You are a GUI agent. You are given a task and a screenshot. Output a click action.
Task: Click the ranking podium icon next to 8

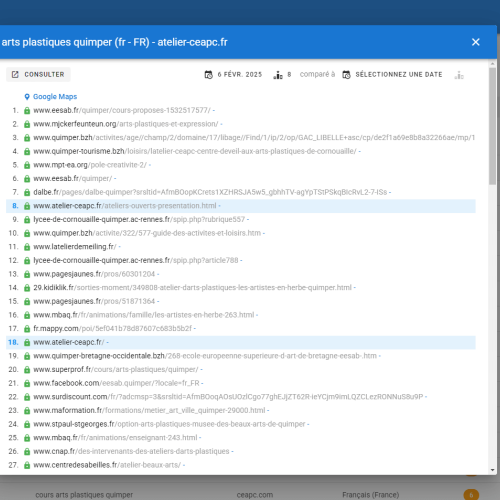pos(278,75)
